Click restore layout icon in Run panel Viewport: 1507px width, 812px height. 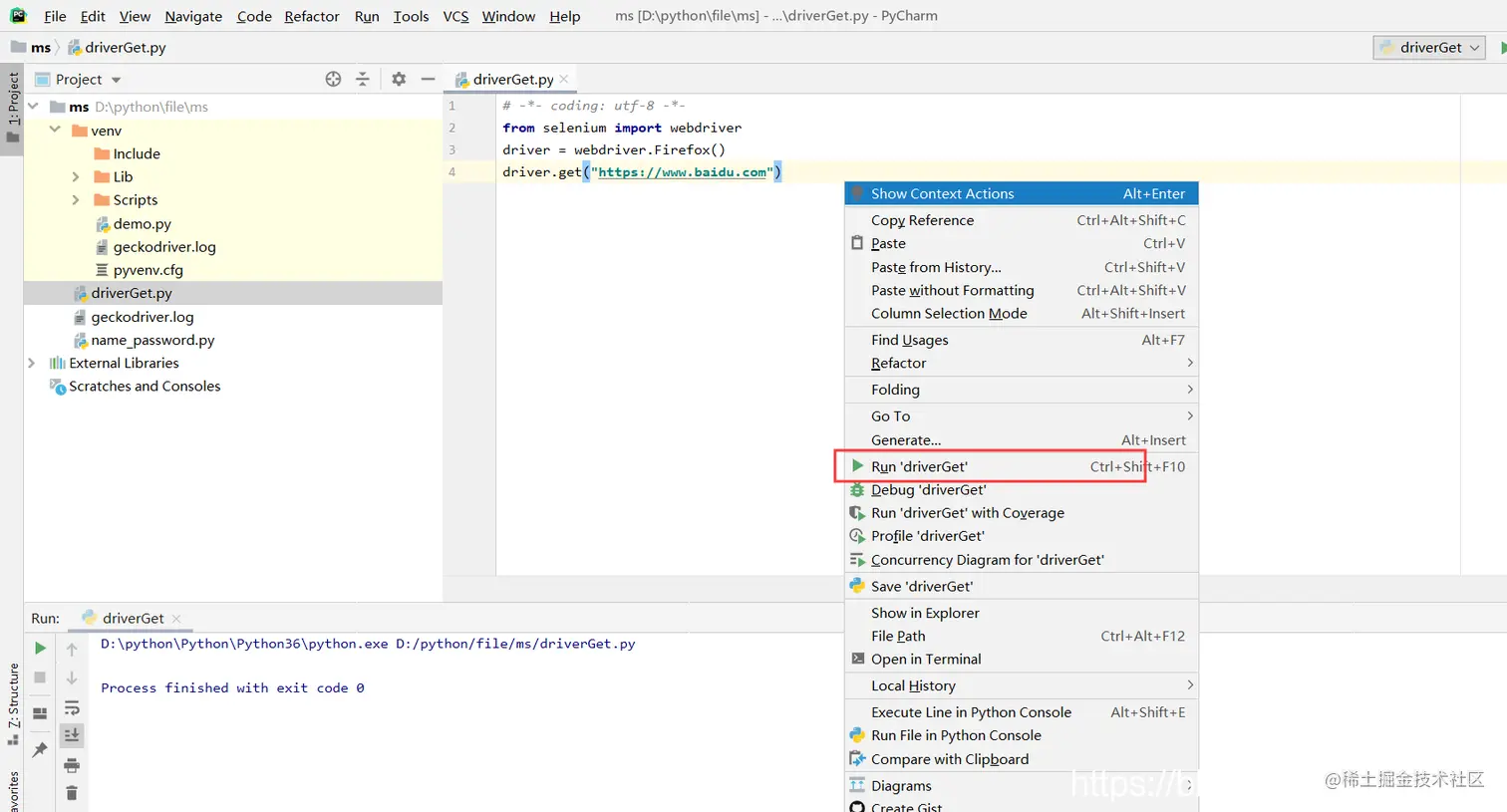[x=40, y=713]
